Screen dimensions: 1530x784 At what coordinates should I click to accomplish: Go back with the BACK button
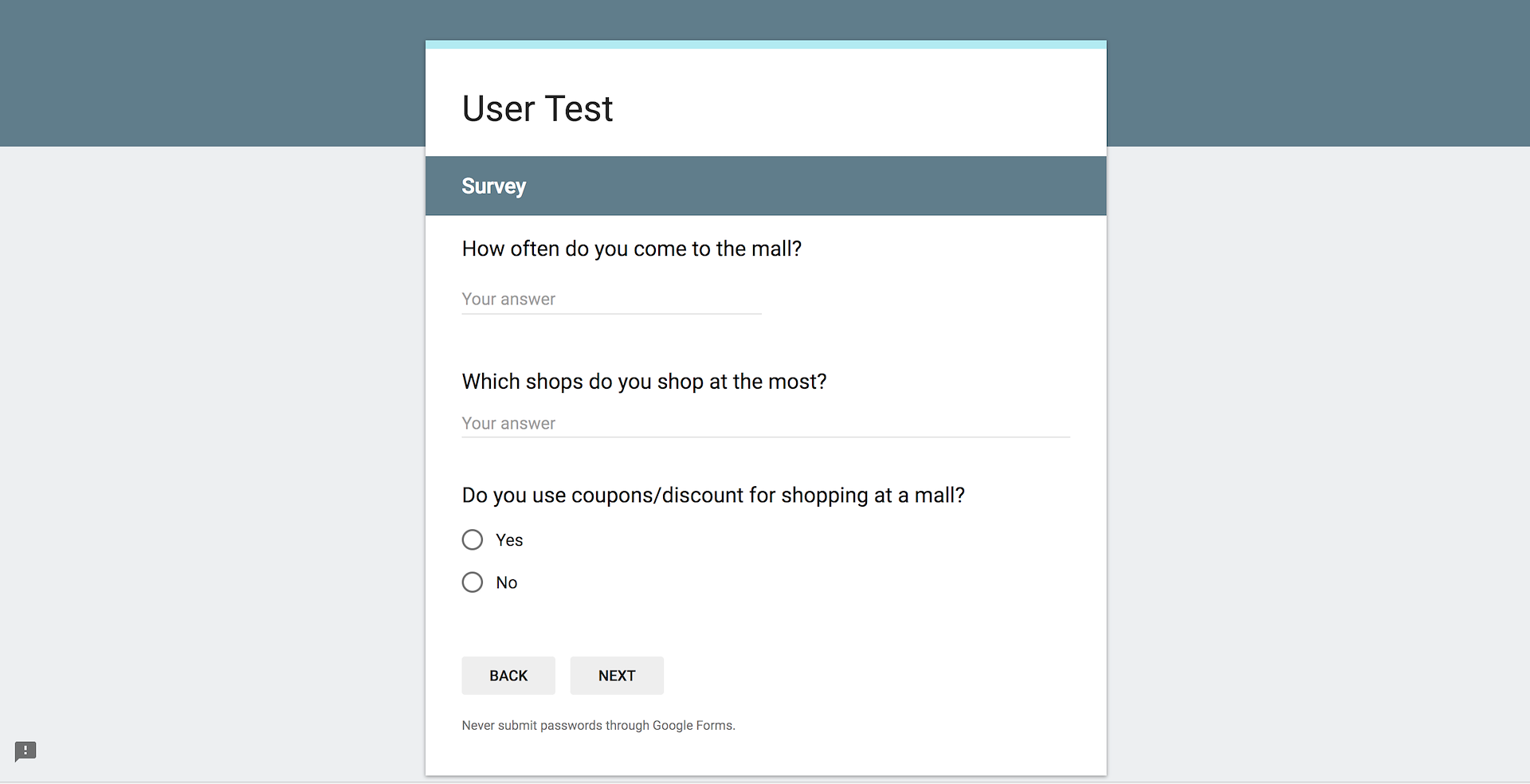tap(508, 676)
